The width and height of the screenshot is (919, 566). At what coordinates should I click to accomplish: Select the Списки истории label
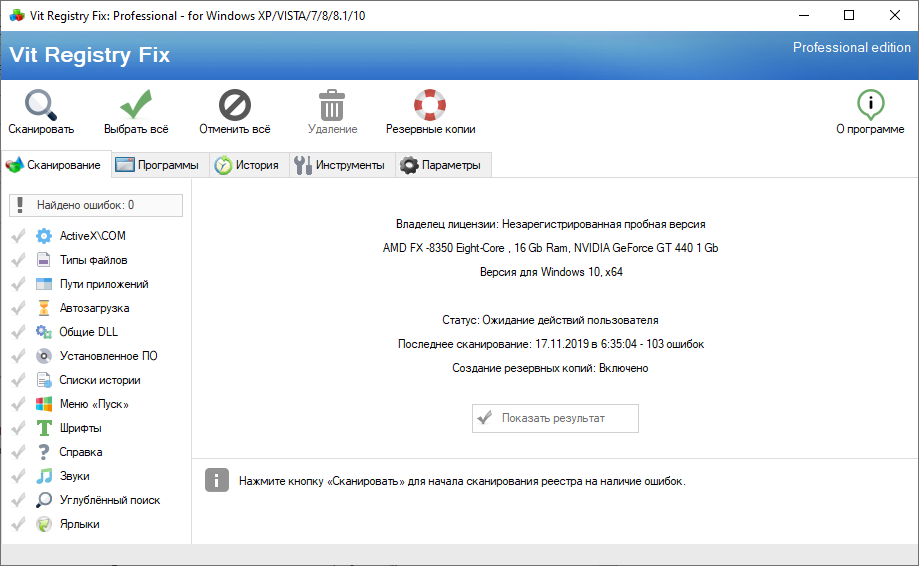coord(100,380)
